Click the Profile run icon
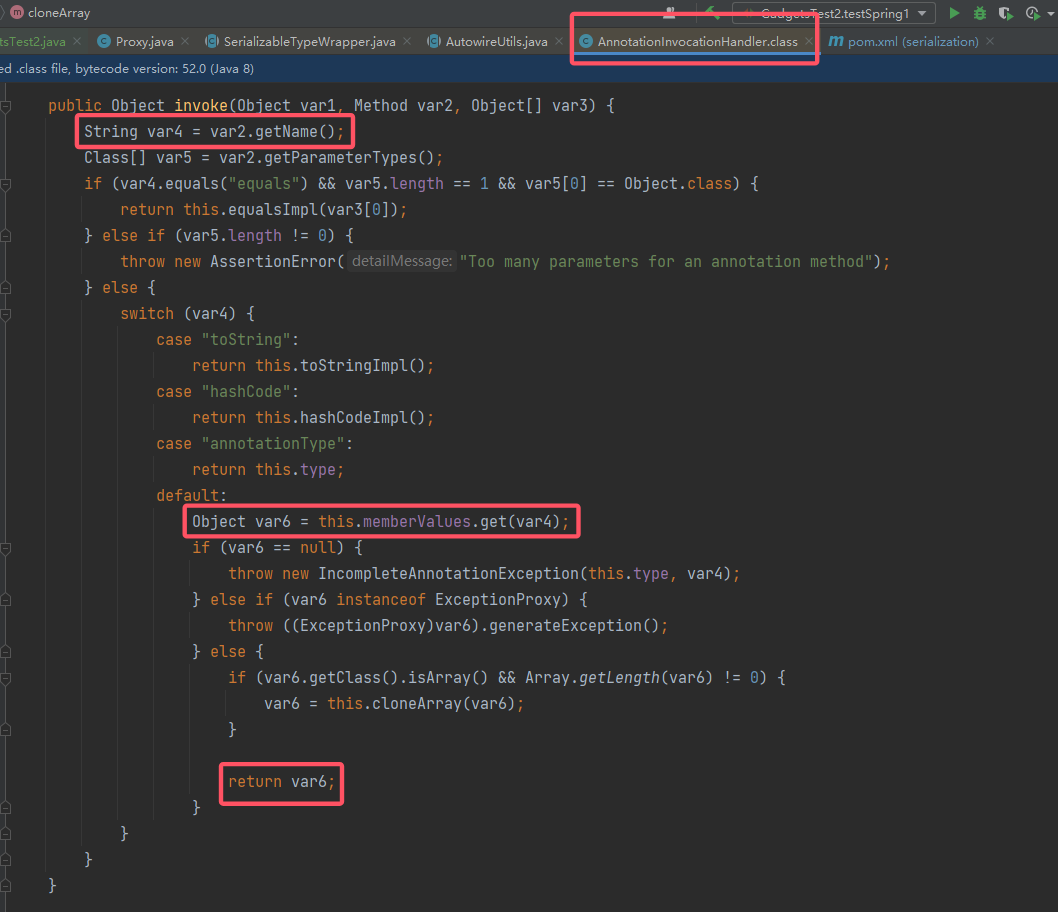Image resolution: width=1058 pixels, height=912 pixels. 1031,13
